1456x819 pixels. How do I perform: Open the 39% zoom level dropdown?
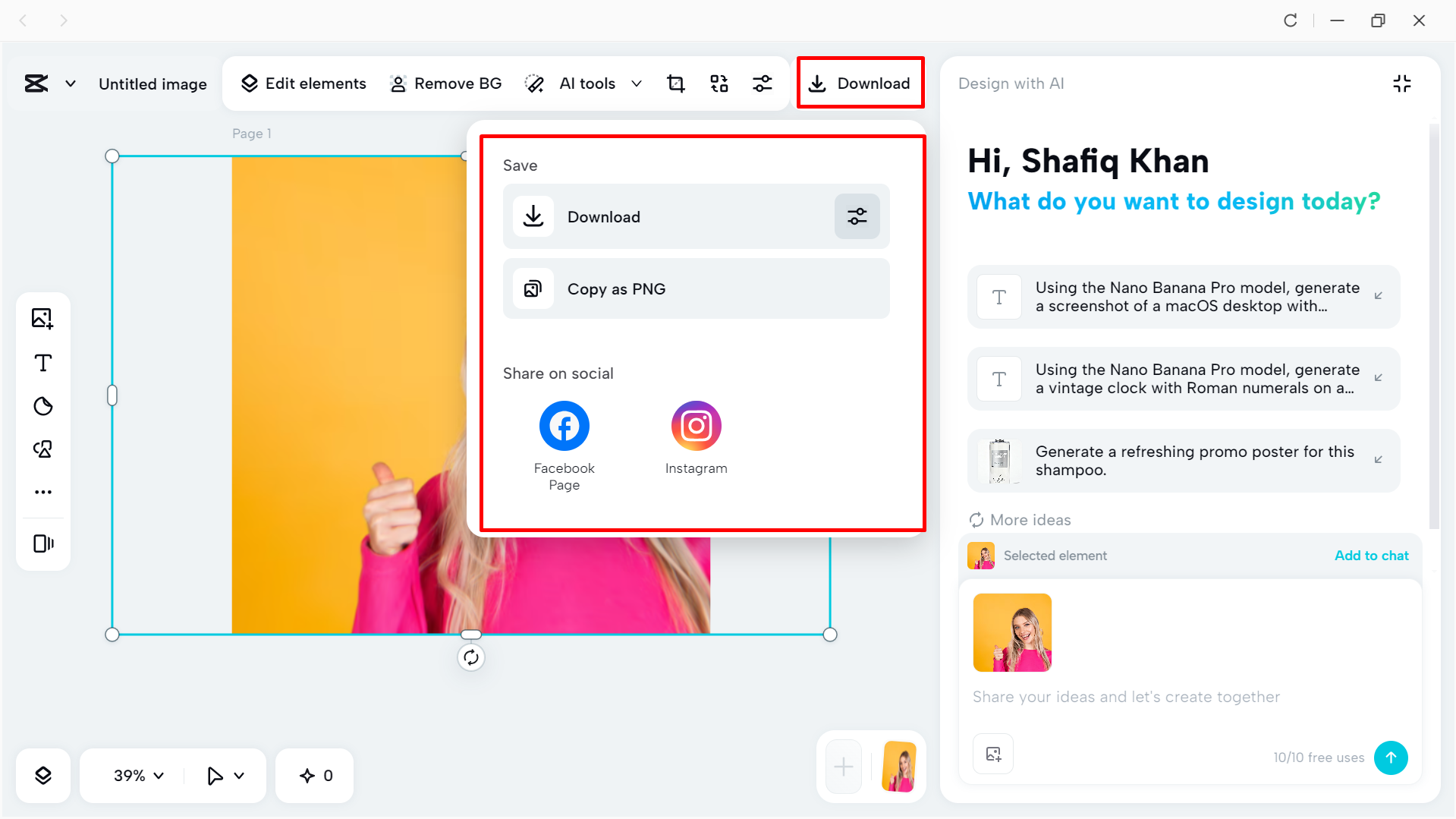click(139, 776)
